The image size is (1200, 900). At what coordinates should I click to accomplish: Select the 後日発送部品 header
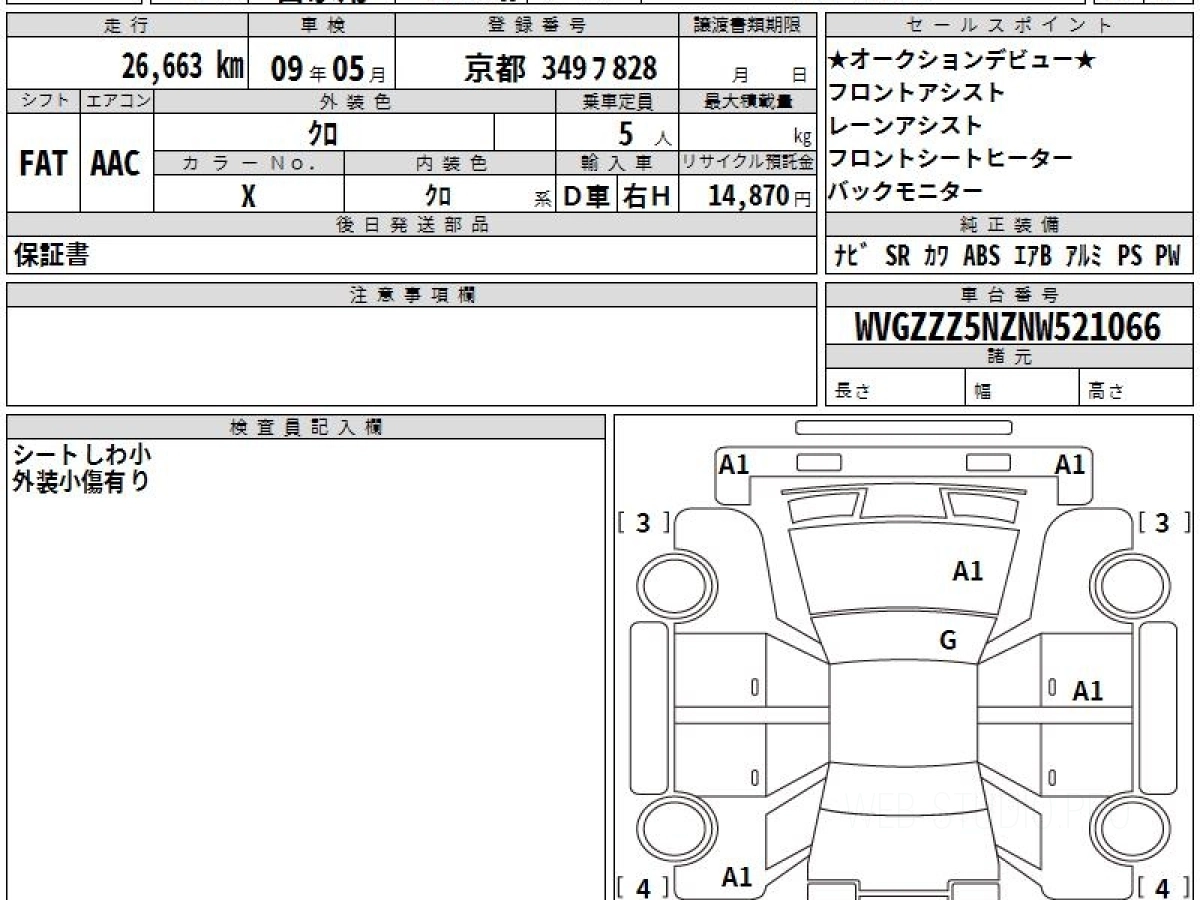click(412, 225)
